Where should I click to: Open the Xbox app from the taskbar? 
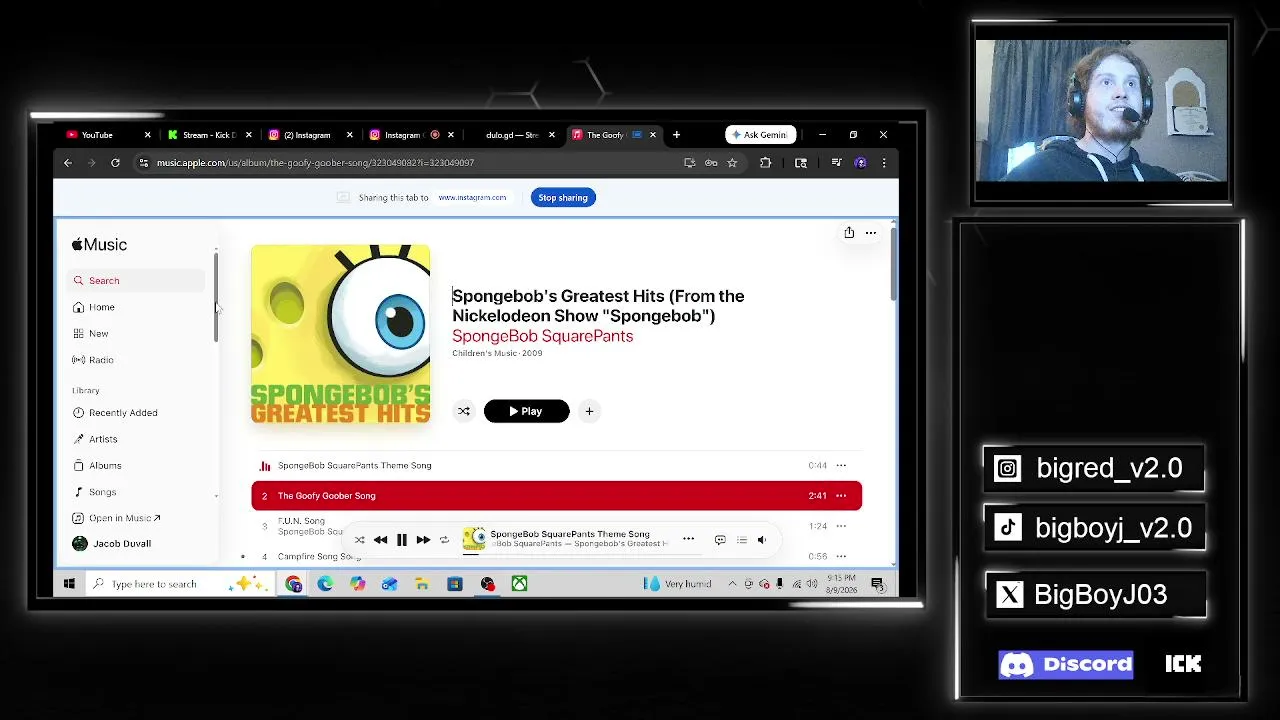(520, 584)
